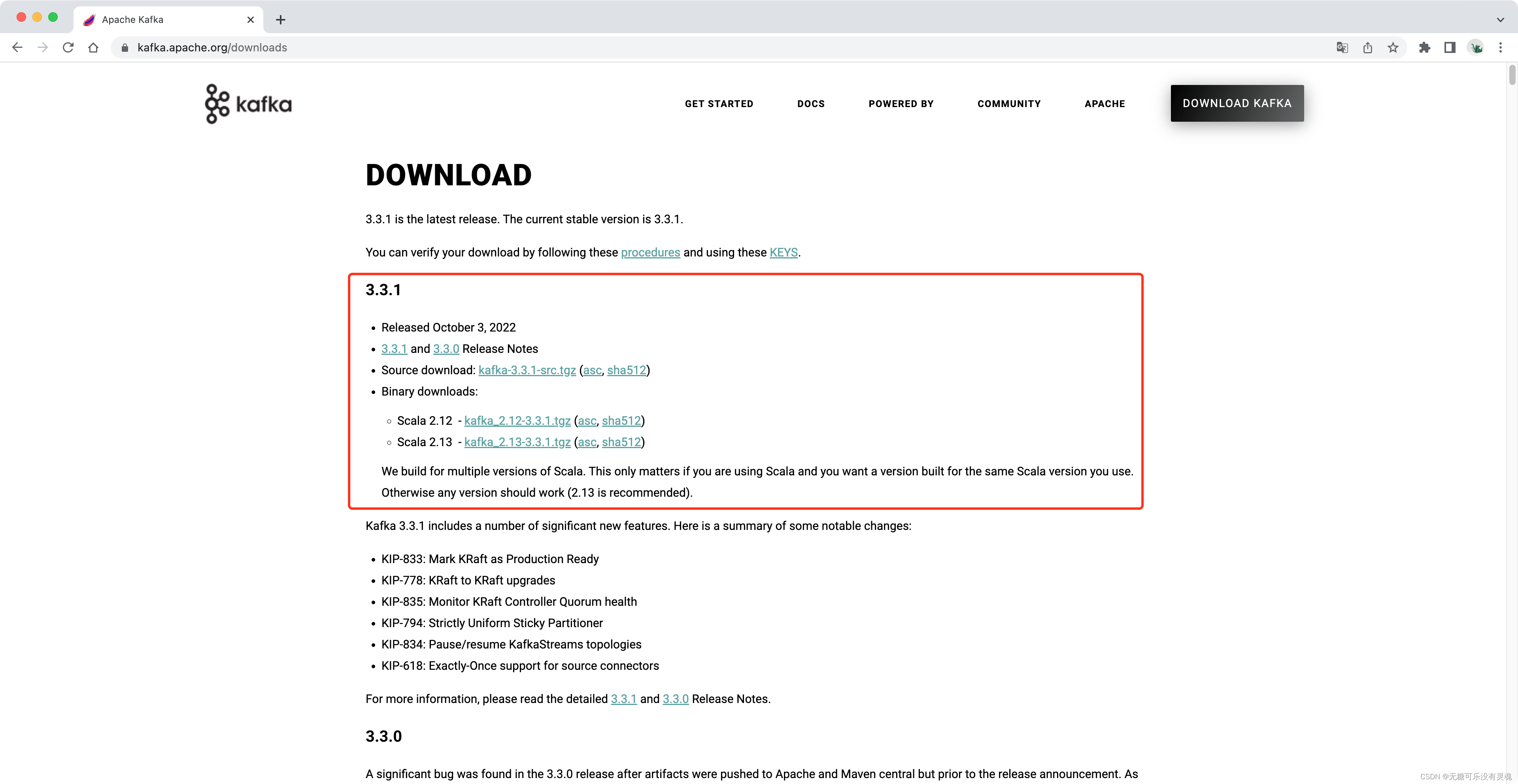Open the GET STARTED menu item
This screenshot has height=784, width=1518.
click(718, 103)
